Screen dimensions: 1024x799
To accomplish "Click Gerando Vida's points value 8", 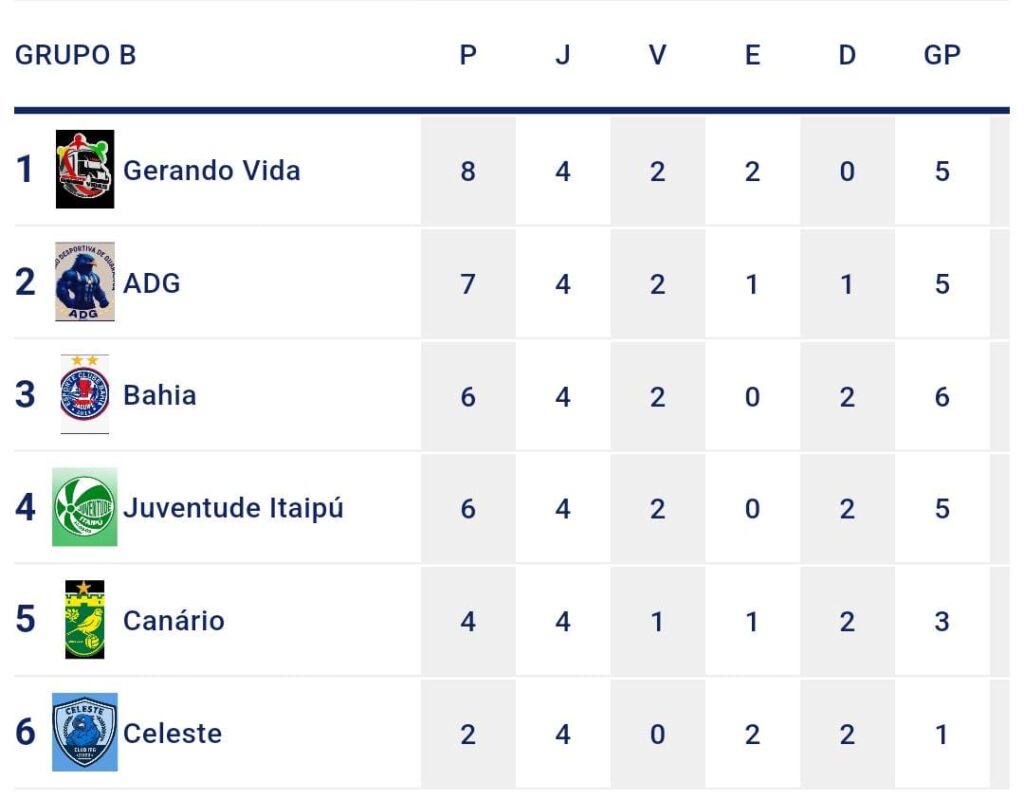I will (x=468, y=171).
